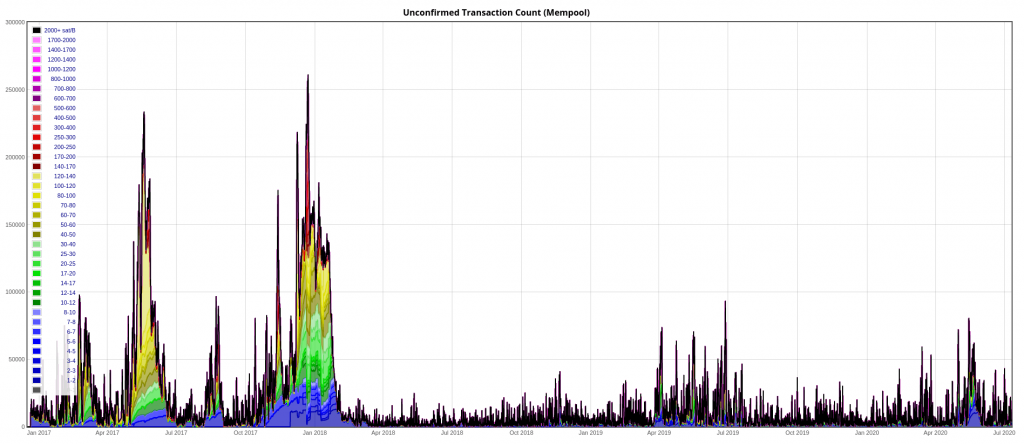Select the 5-6 legend label
1024x444 pixels.
(70, 341)
